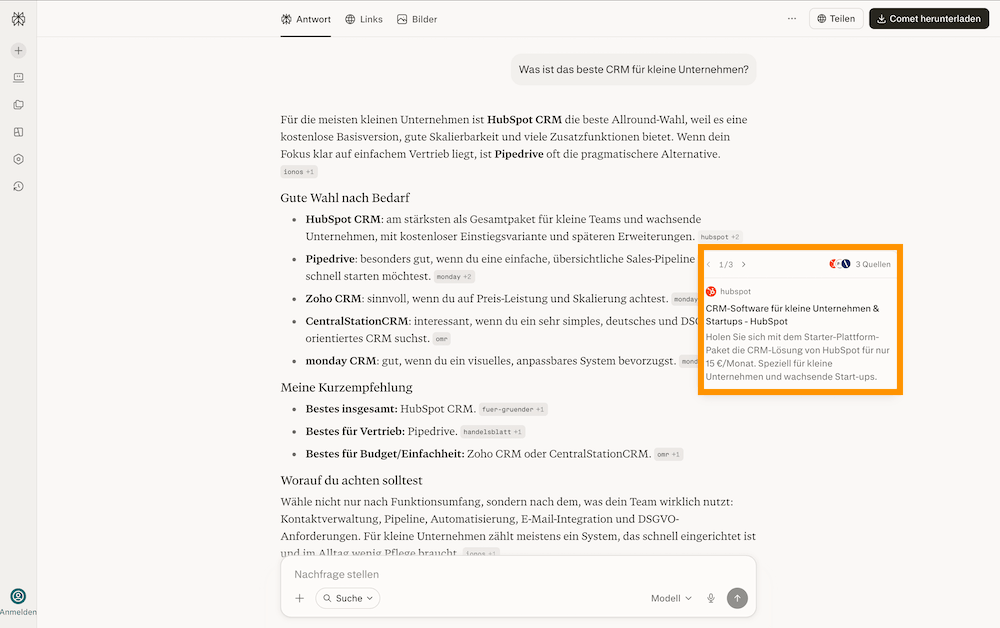Click bold 'Pipedrive' in the intro paragraph
Screen dimensions: 1000x628
point(519,154)
